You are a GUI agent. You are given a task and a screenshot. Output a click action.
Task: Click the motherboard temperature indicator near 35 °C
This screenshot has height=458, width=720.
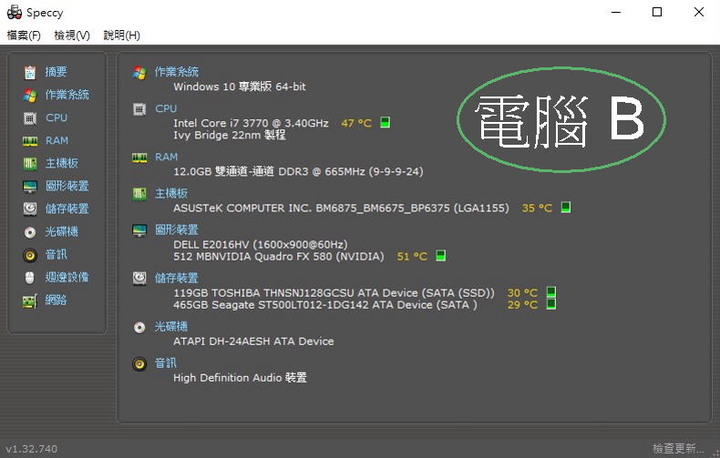[x=566, y=208]
